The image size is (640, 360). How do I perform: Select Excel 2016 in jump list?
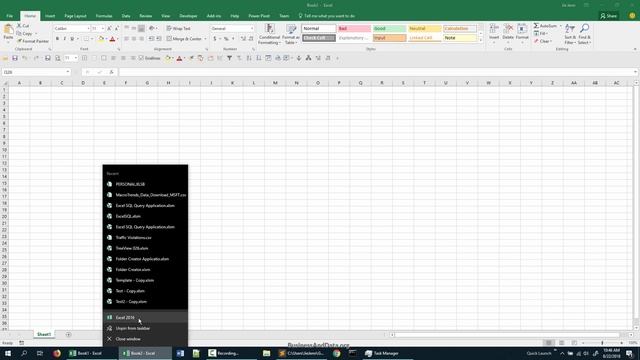pos(145,318)
